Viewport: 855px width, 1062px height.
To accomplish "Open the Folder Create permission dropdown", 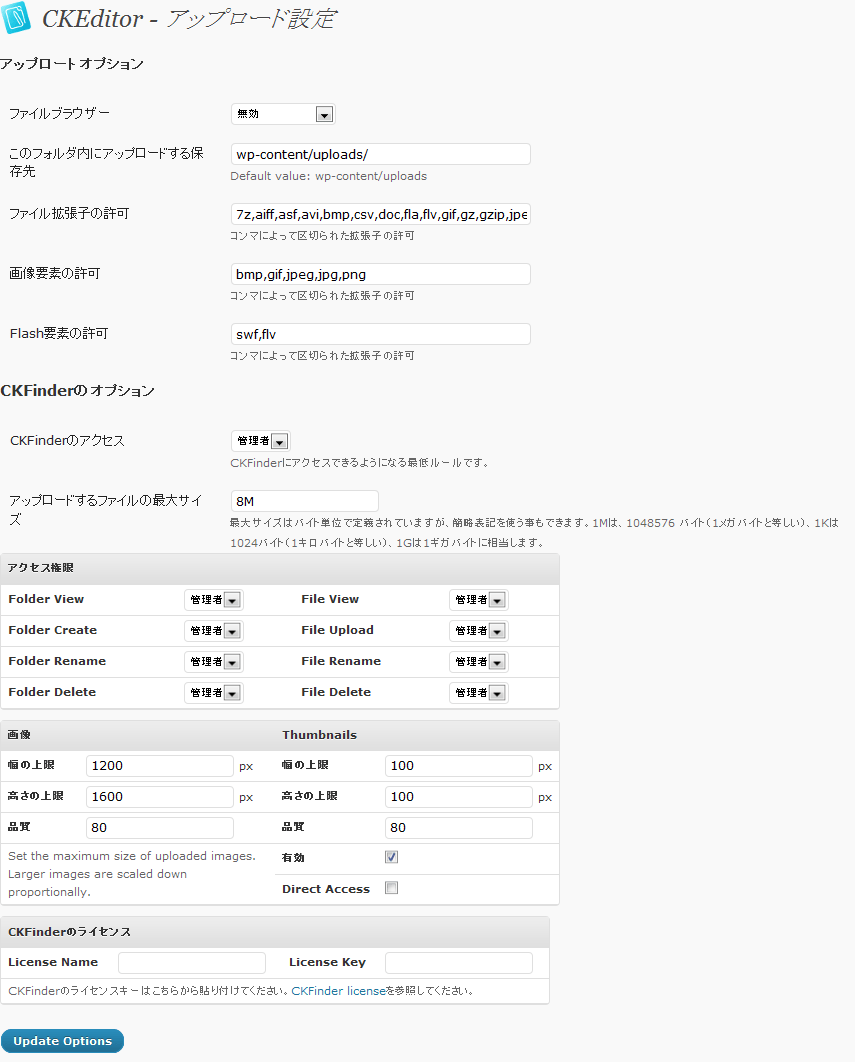I will point(213,631).
